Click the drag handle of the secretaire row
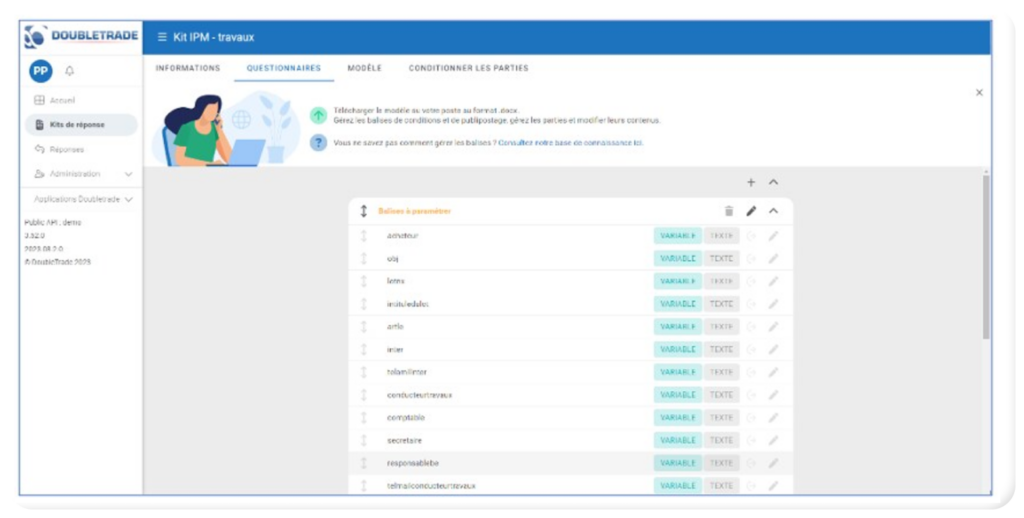Image resolution: width=1024 pixels, height=518 pixels. [x=364, y=440]
